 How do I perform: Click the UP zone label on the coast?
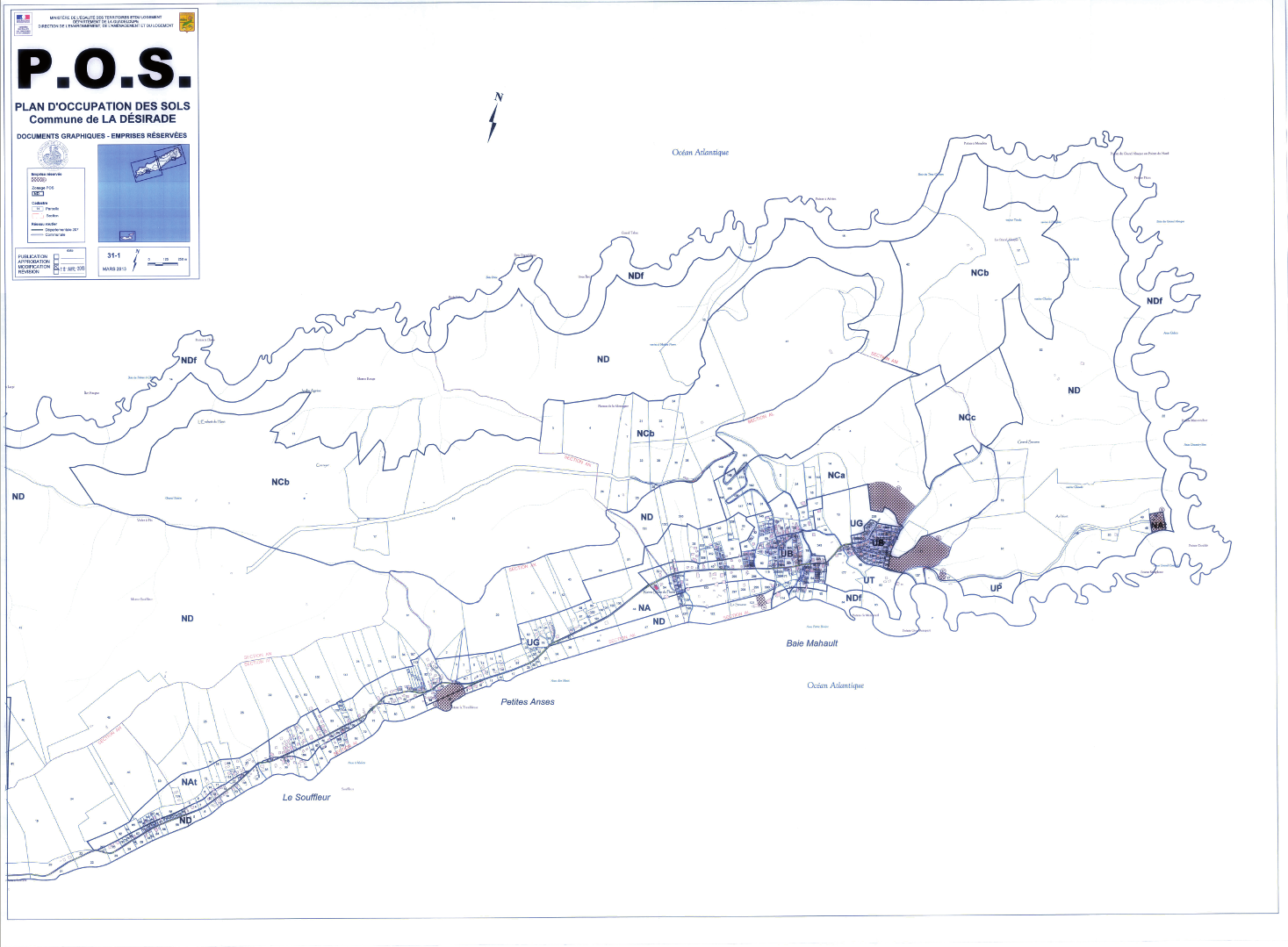coord(996,588)
